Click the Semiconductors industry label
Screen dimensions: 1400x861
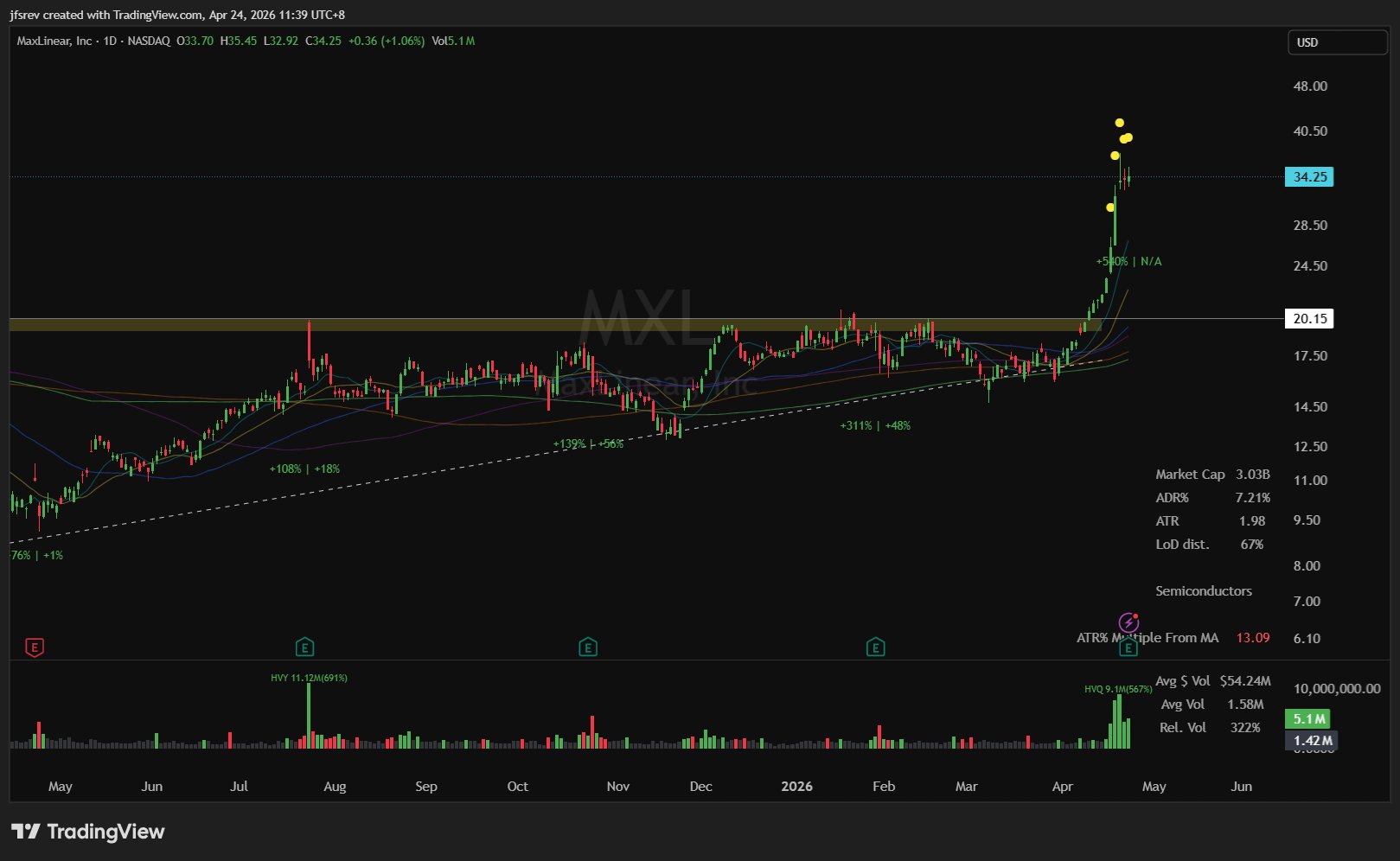pos(1203,591)
